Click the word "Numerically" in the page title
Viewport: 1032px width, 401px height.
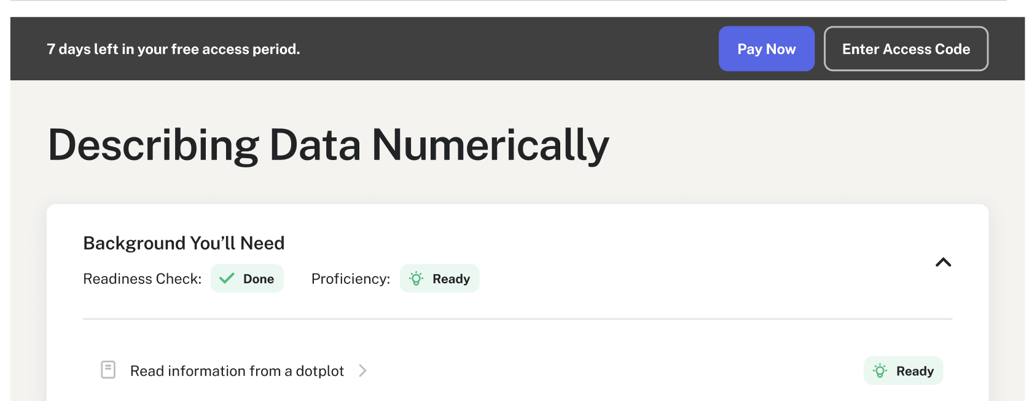coord(490,145)
